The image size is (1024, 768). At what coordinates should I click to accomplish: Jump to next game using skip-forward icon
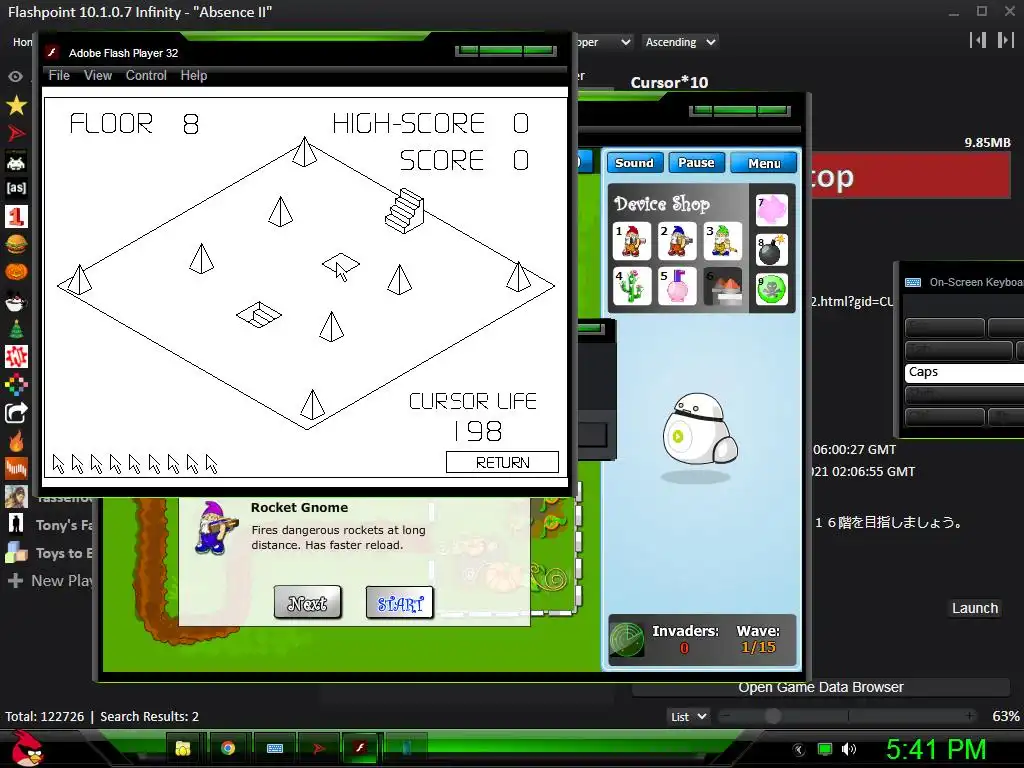pyautogui.click(x=1006, y=40)
